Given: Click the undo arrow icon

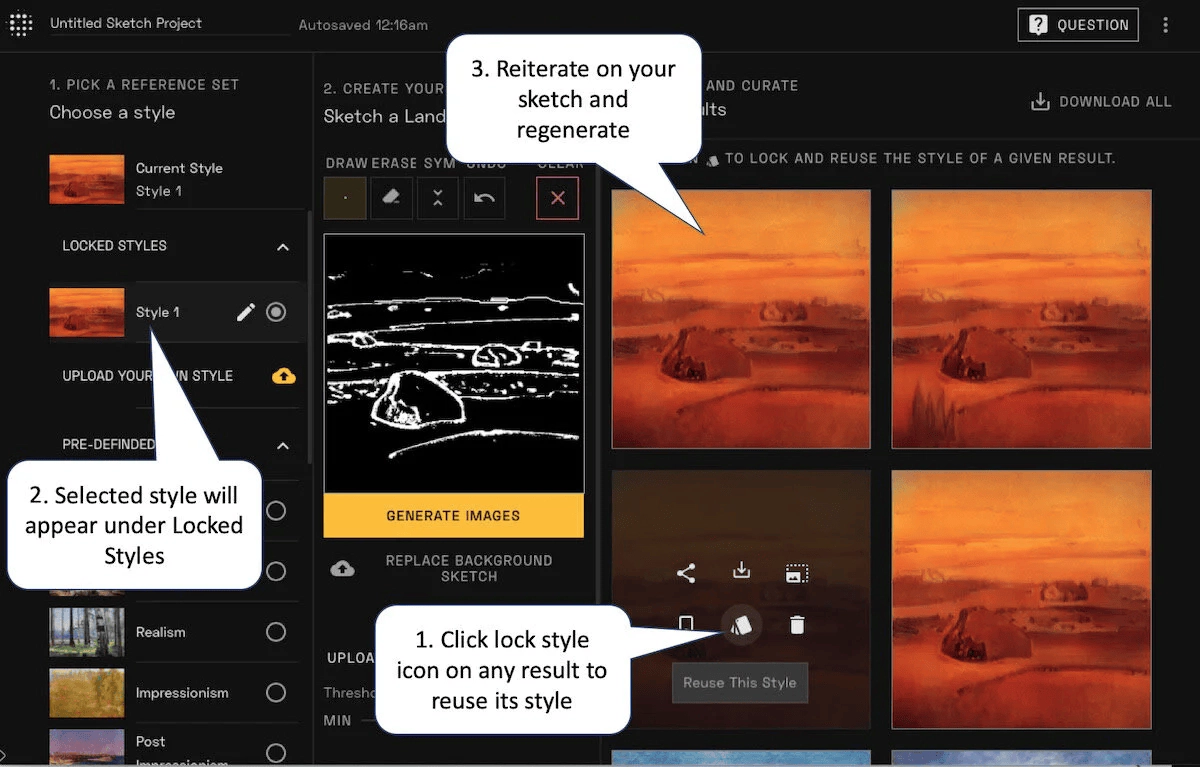Looking at the screenshot, I should (484, 198).
